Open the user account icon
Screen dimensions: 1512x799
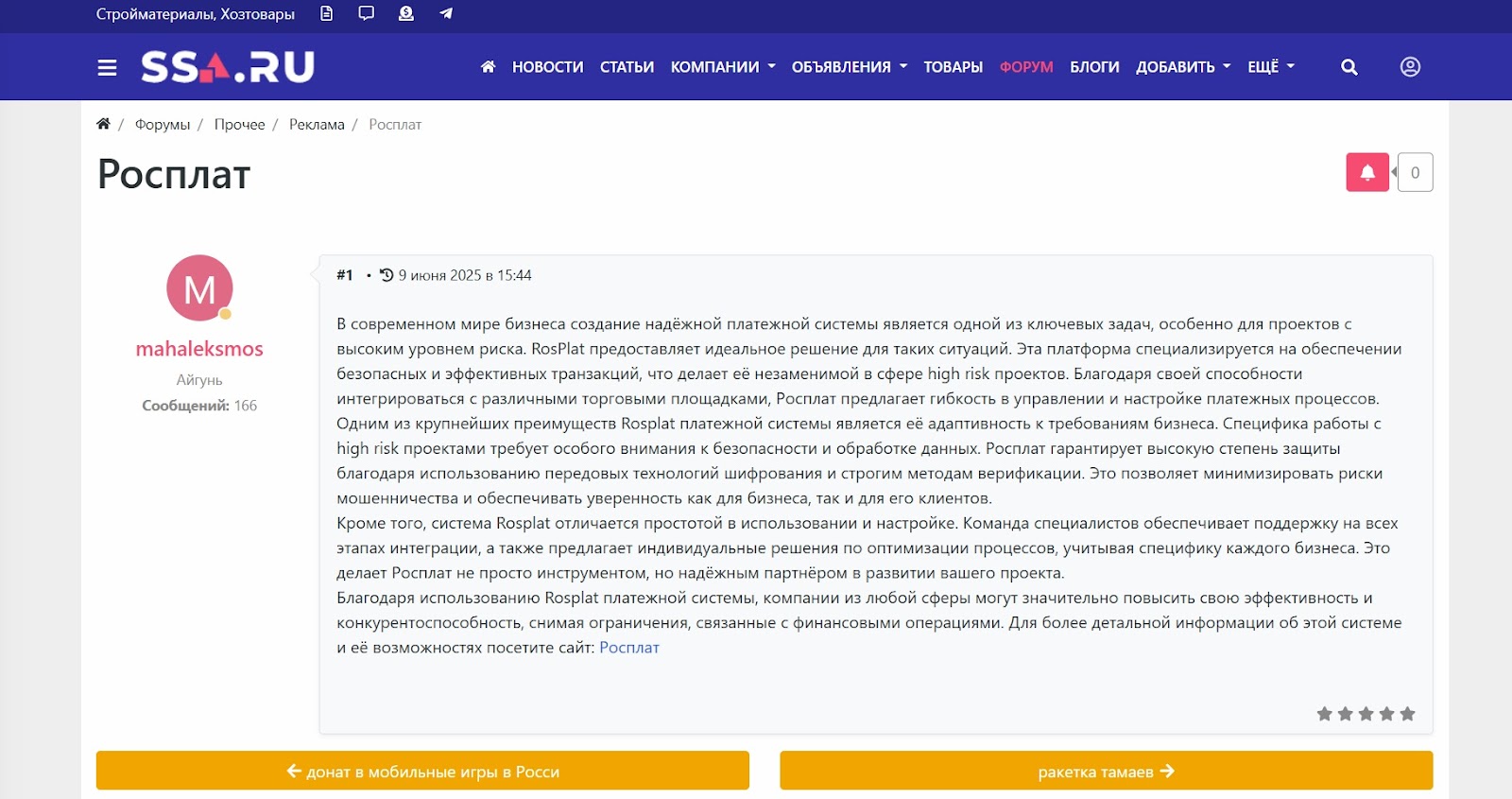pyautogui.click(x=1410, y=67)
